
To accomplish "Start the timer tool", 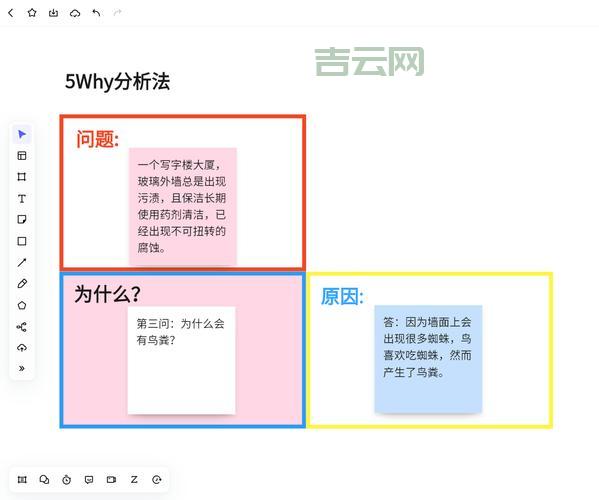I will point(66,480).
